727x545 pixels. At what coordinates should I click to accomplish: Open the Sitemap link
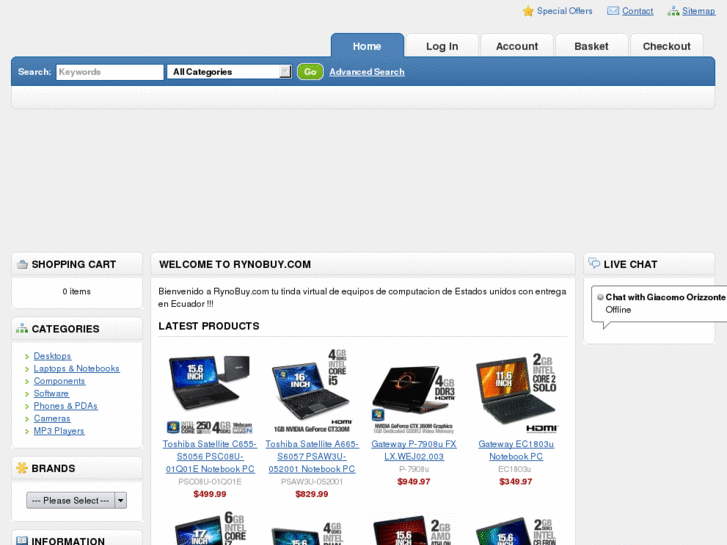698,11
